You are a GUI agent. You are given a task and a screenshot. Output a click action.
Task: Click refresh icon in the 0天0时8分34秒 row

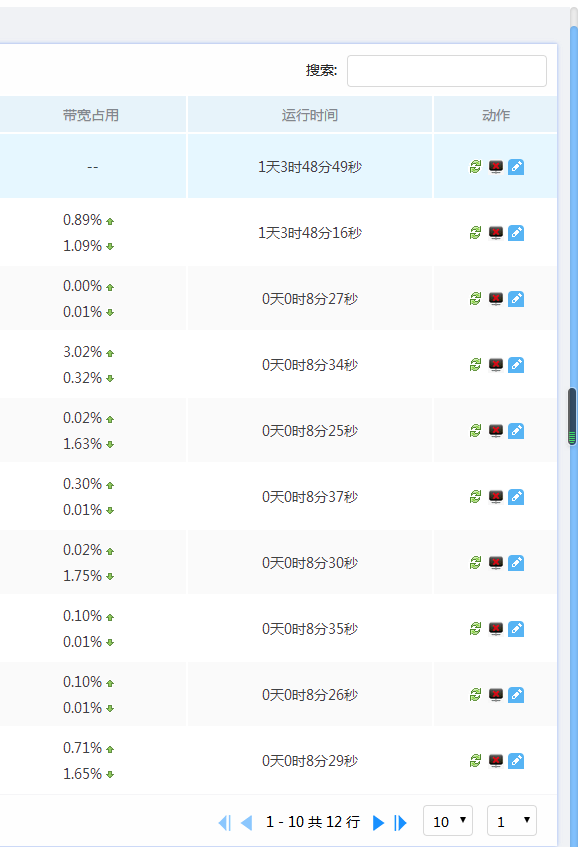pos(475,365)
